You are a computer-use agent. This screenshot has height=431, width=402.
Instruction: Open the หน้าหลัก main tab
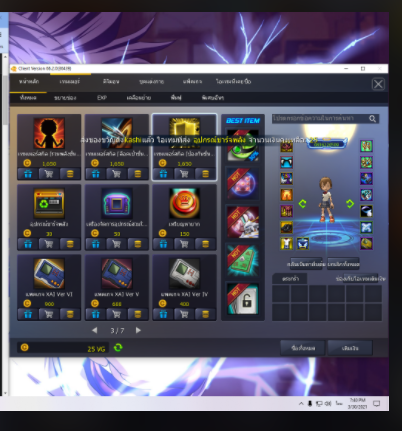tap(29, 81)
